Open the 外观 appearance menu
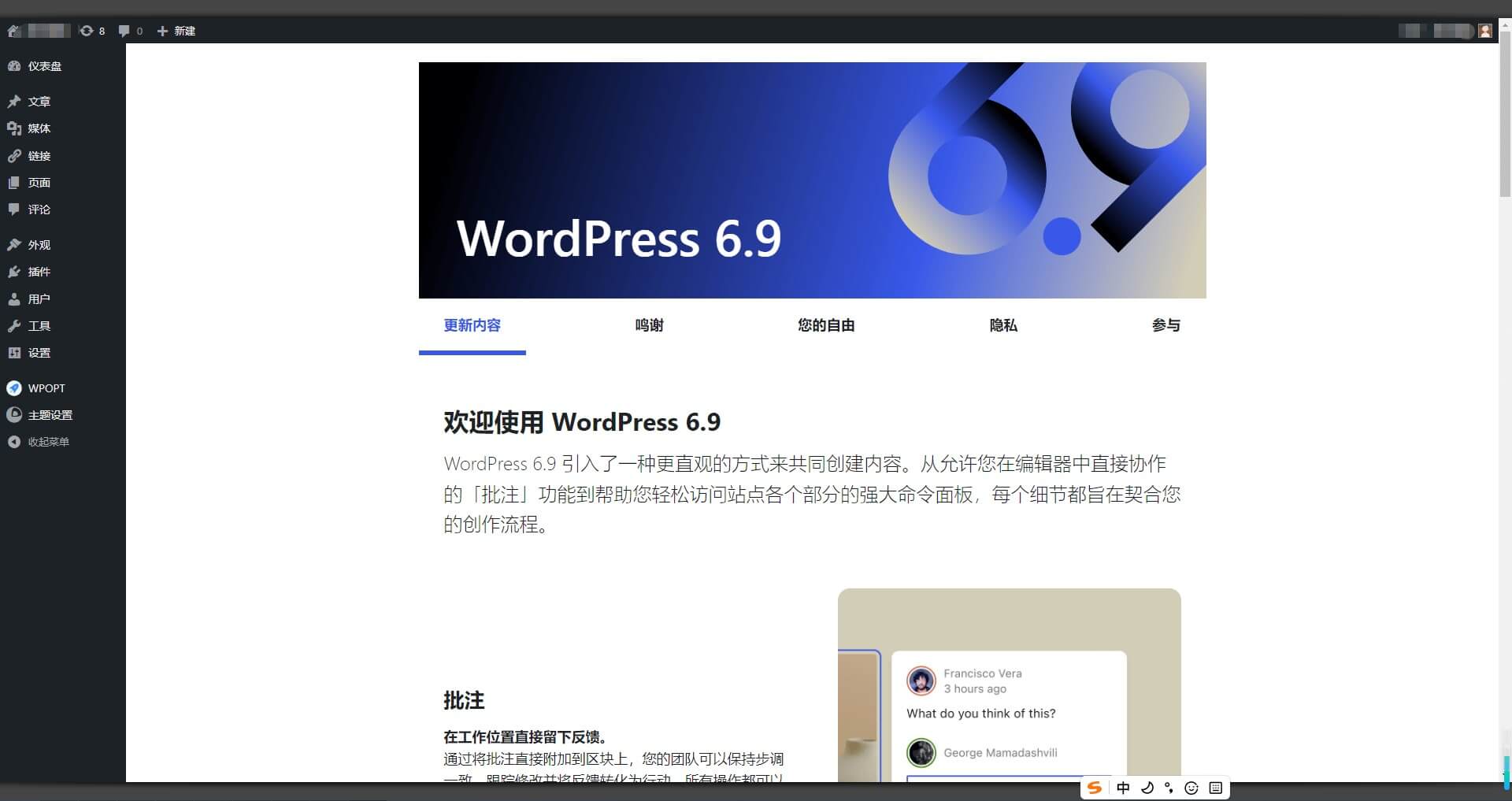 tap(39, 245)
